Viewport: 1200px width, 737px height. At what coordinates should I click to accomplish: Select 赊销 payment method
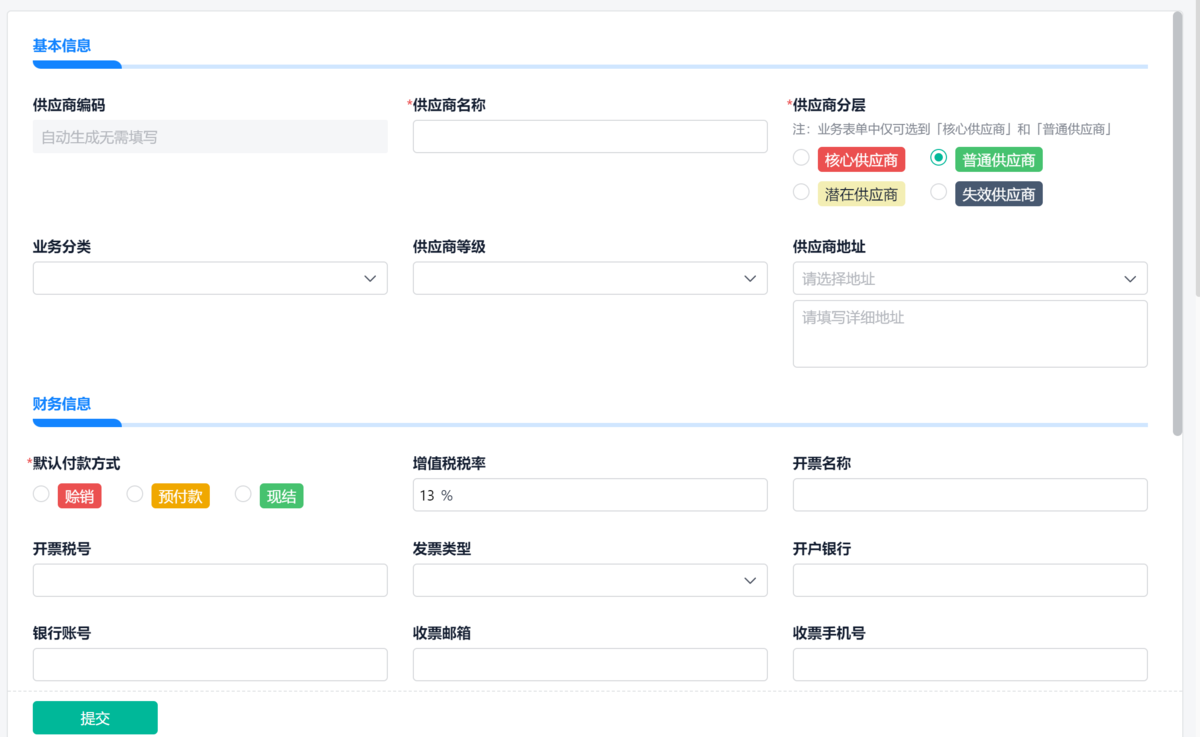pyautogui.click(x=41, y=494)
